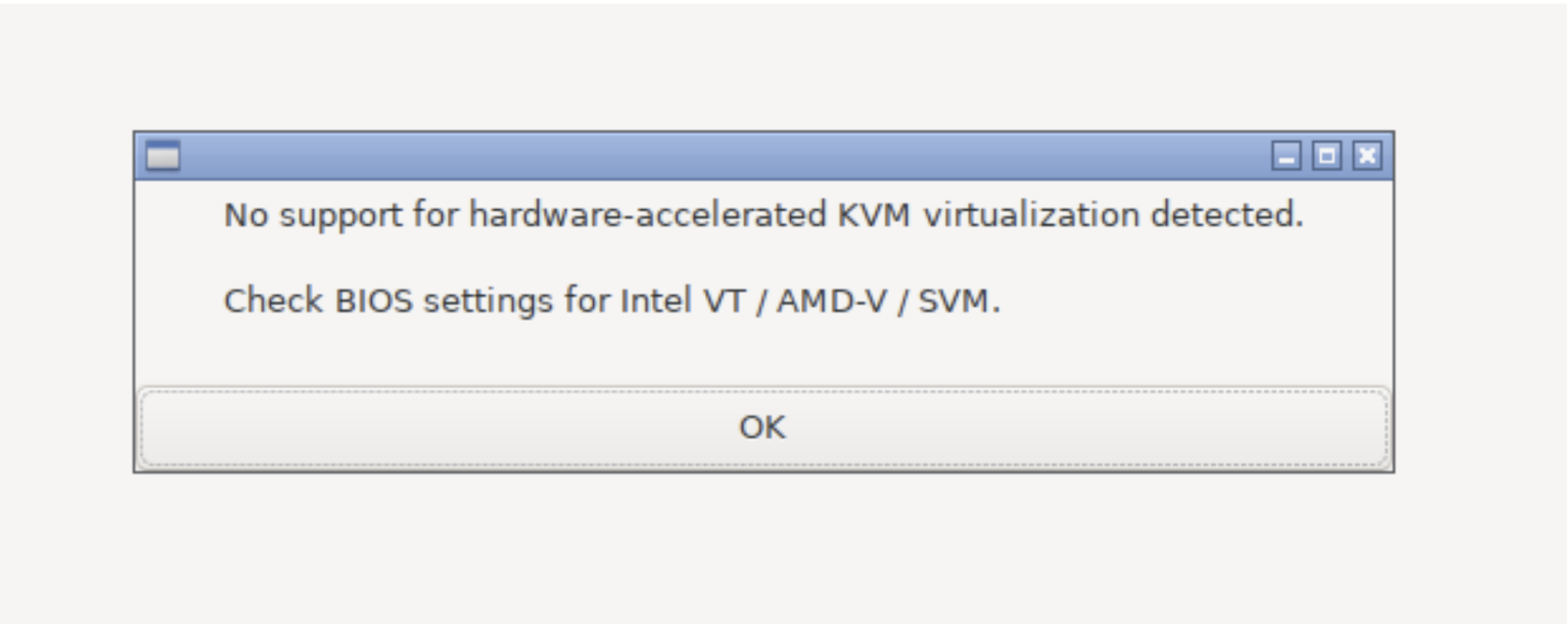Click the word "settings" in second line
Image resolution: width=1568 pixels, height=624 pixels.
488,301
